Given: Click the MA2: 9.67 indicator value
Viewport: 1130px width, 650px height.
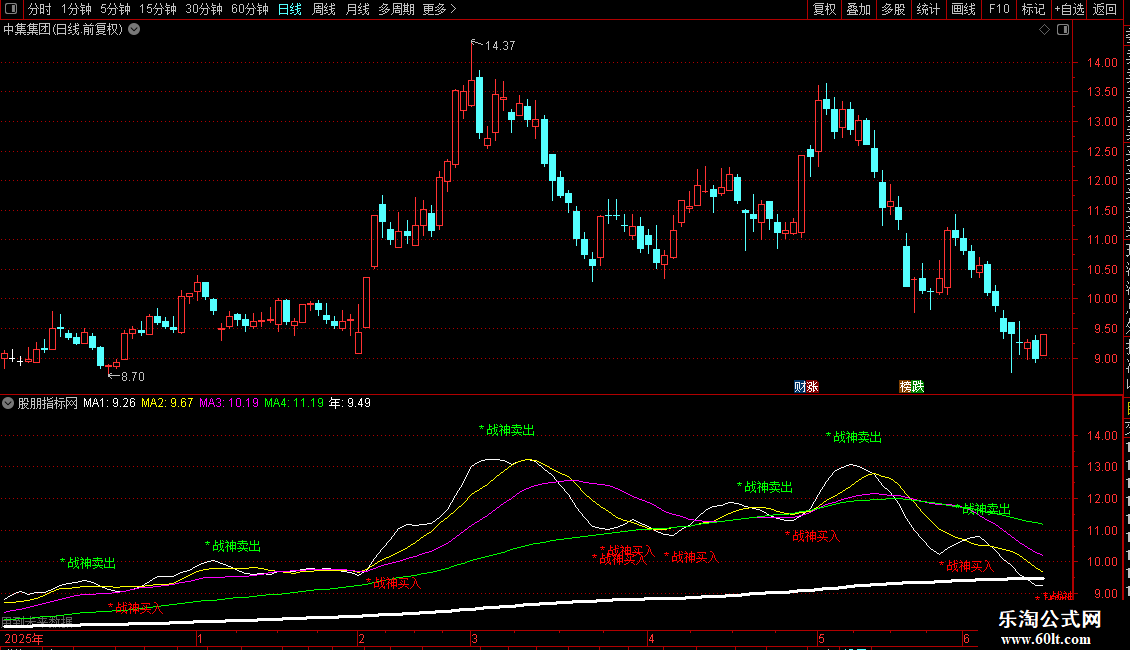Looking at the screenshot, I should coord(167,403).
